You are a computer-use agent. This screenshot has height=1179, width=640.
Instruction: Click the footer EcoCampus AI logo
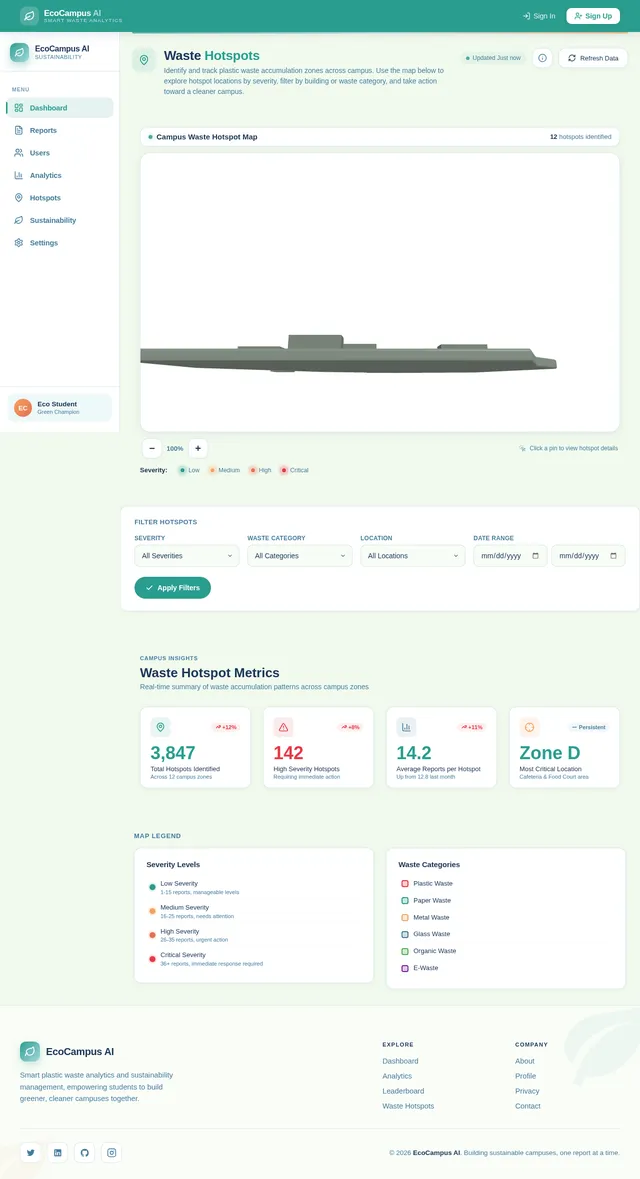[x=29, y=1051]
